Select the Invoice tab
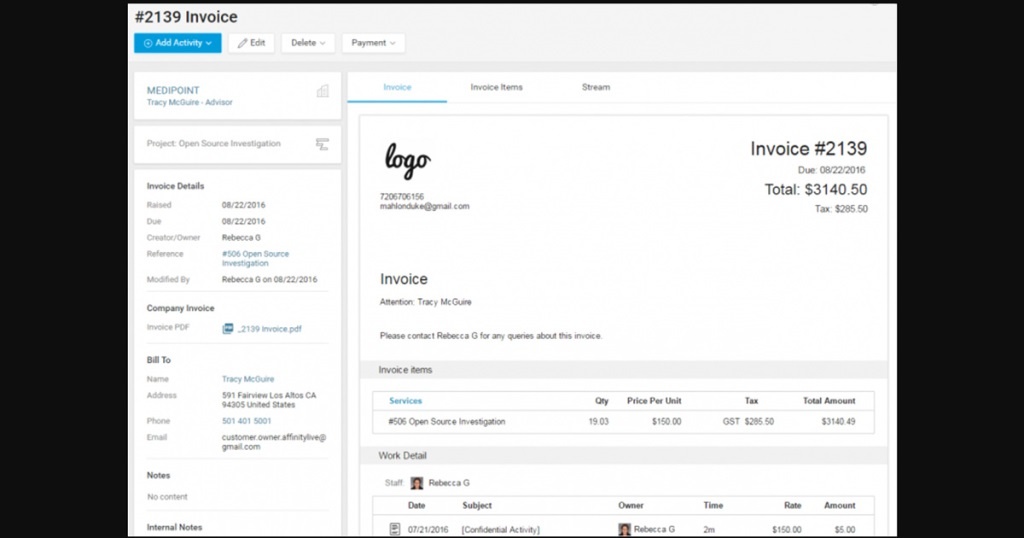This screenshot has width=1024, height=538. [x=397, y=87]
